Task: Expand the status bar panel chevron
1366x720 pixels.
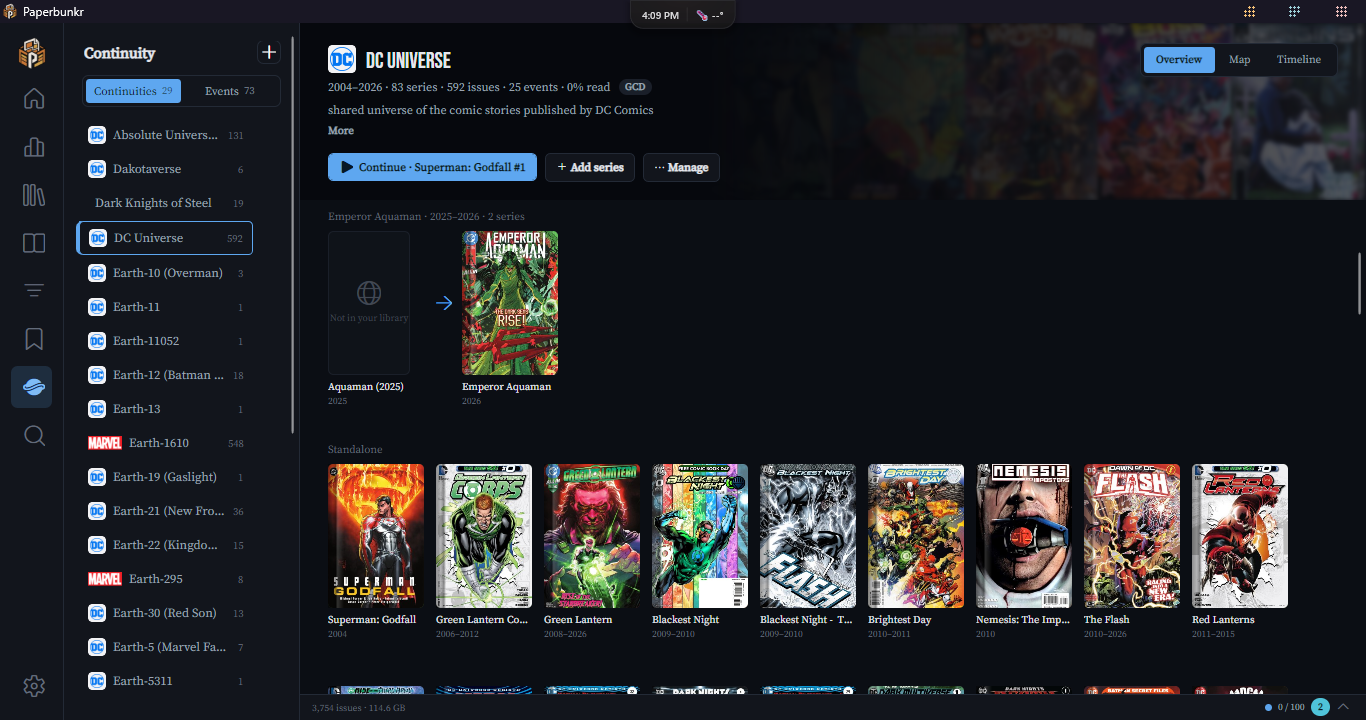Action: (x=1343, y=707)
